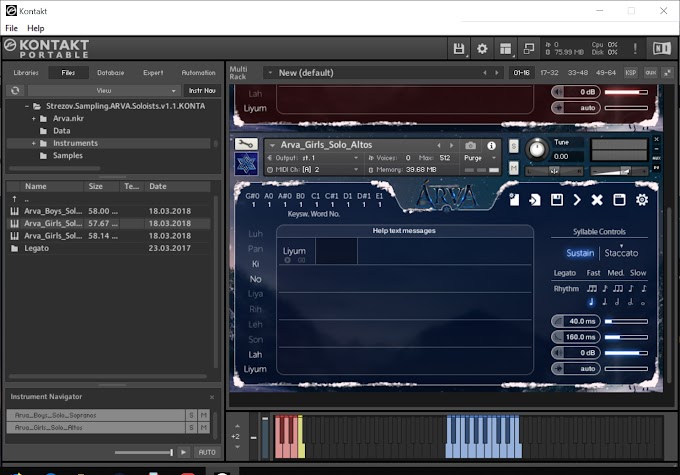Adjust the 40.0 ms slider
The height and width of the screenshot is (475, 680).
pos(626,321)
